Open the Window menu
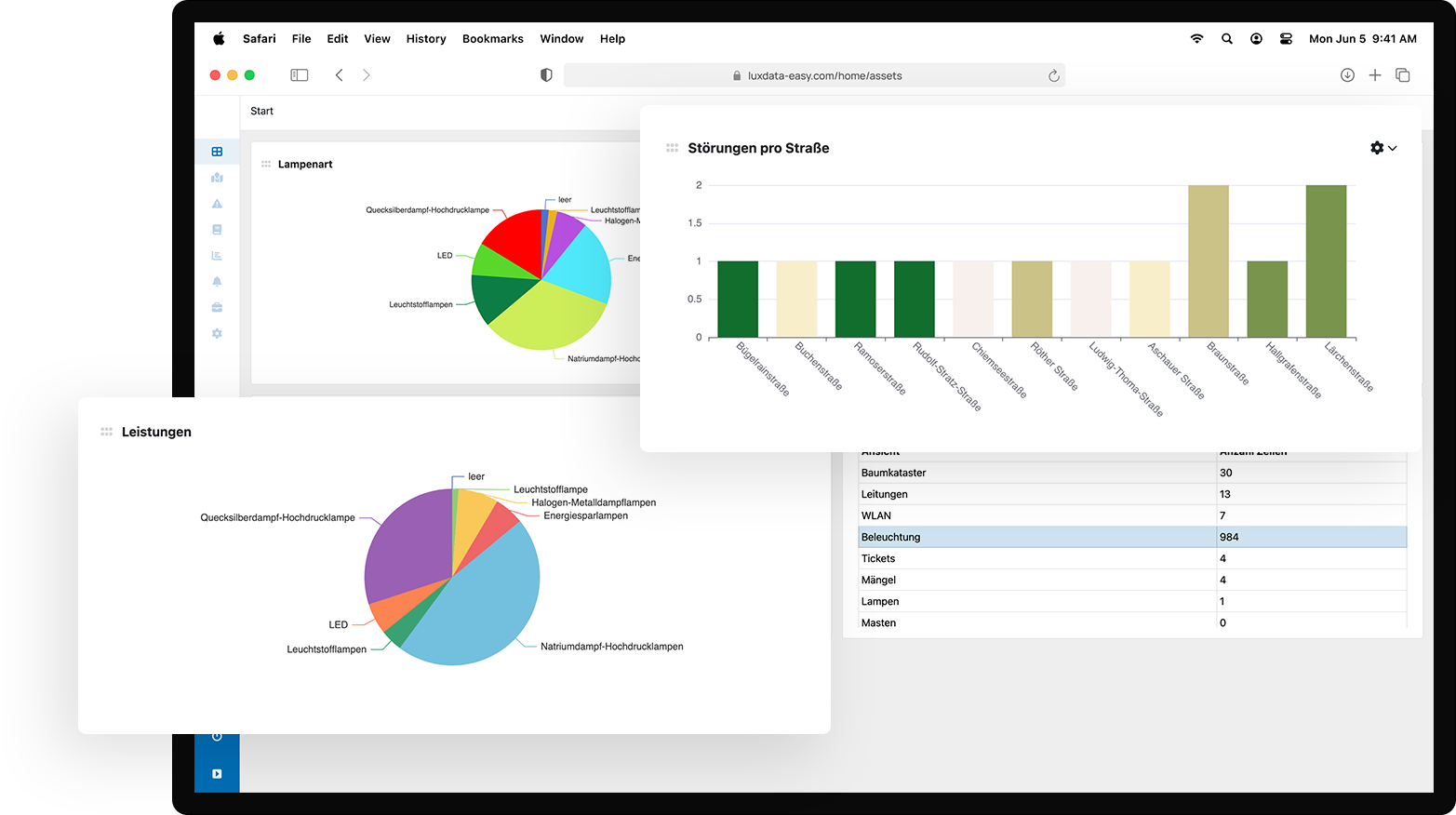 (x=562, y=39)
